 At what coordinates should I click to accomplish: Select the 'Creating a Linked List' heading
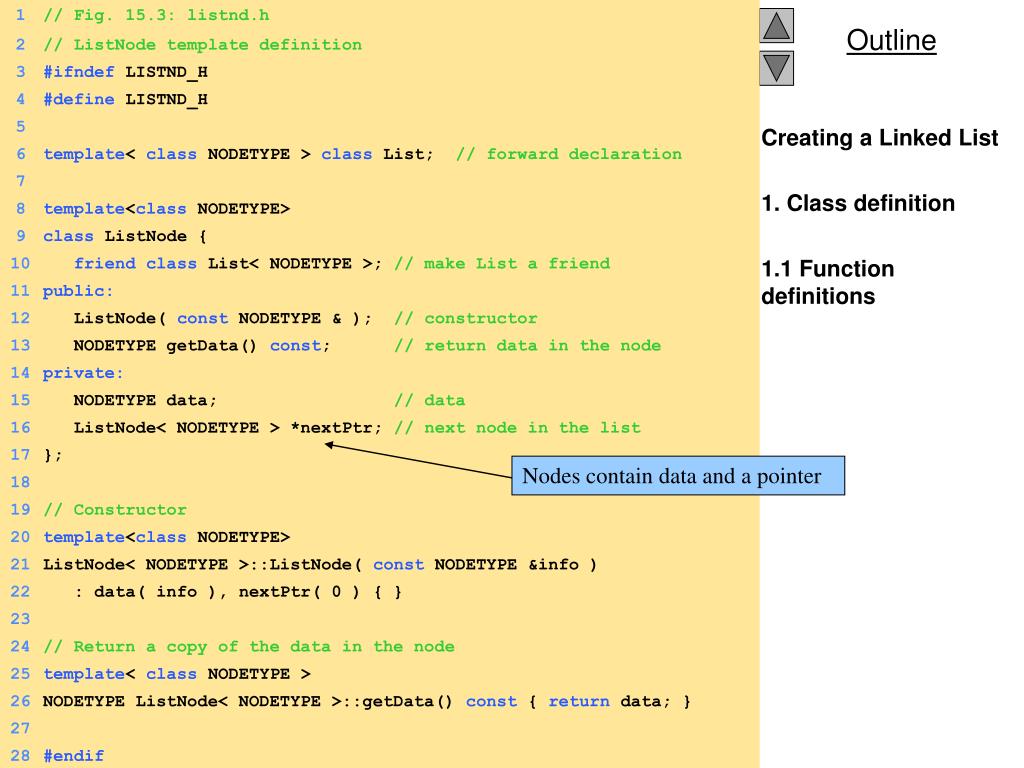879,138
